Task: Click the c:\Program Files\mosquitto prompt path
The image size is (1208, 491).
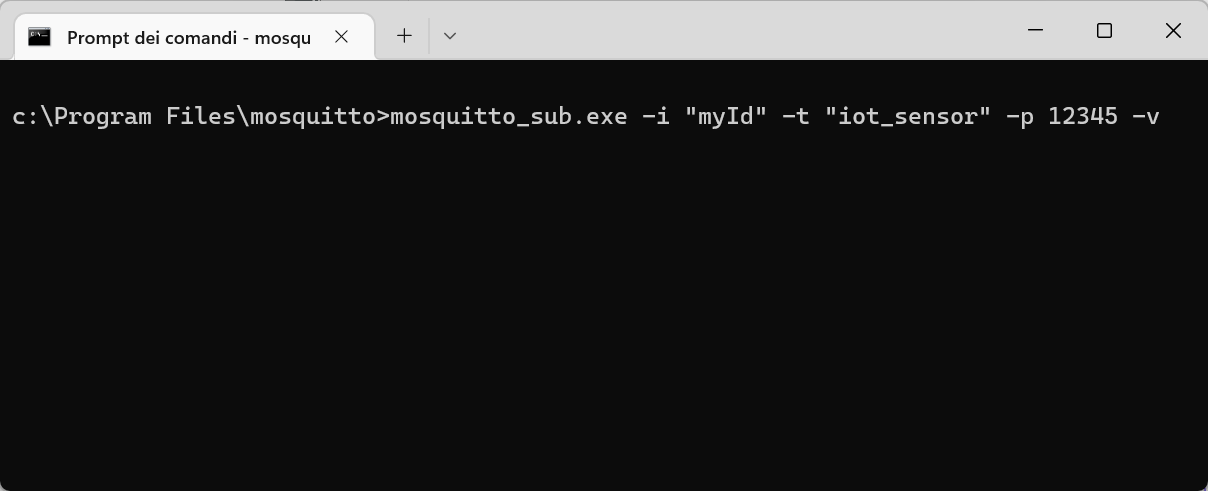Action: coord(193,117)
